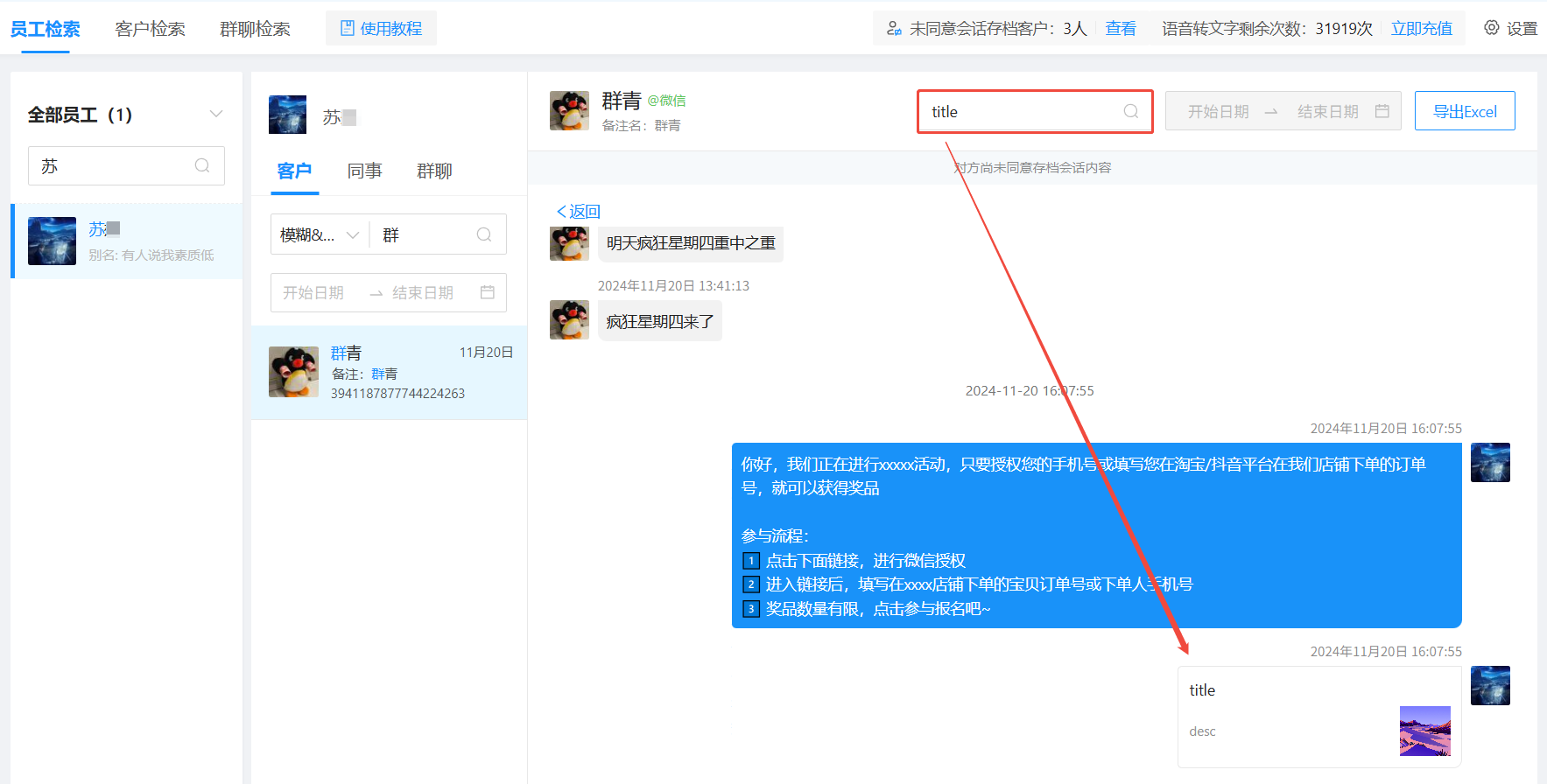Image resolution: width=1547 pixels, height=784 pixels.
Task: Open 使用教程 tutorial guide
Action: [x=381, y=28]
